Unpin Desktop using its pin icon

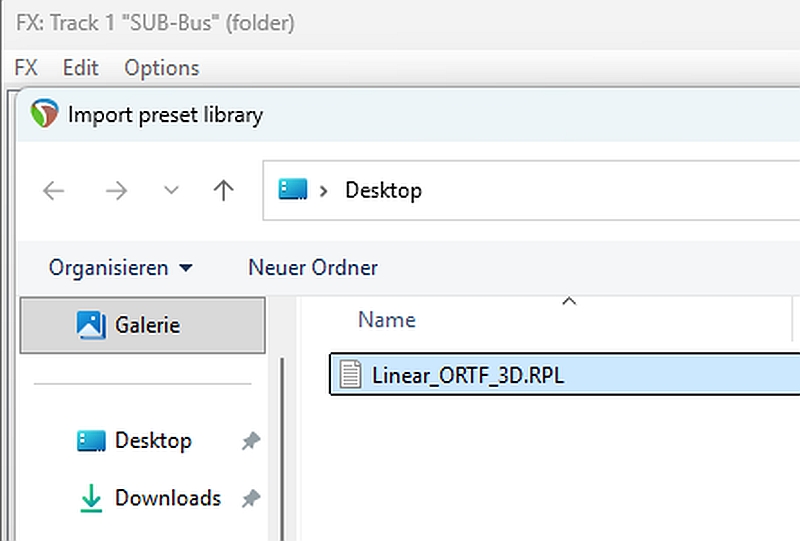[x=251, y=441]
